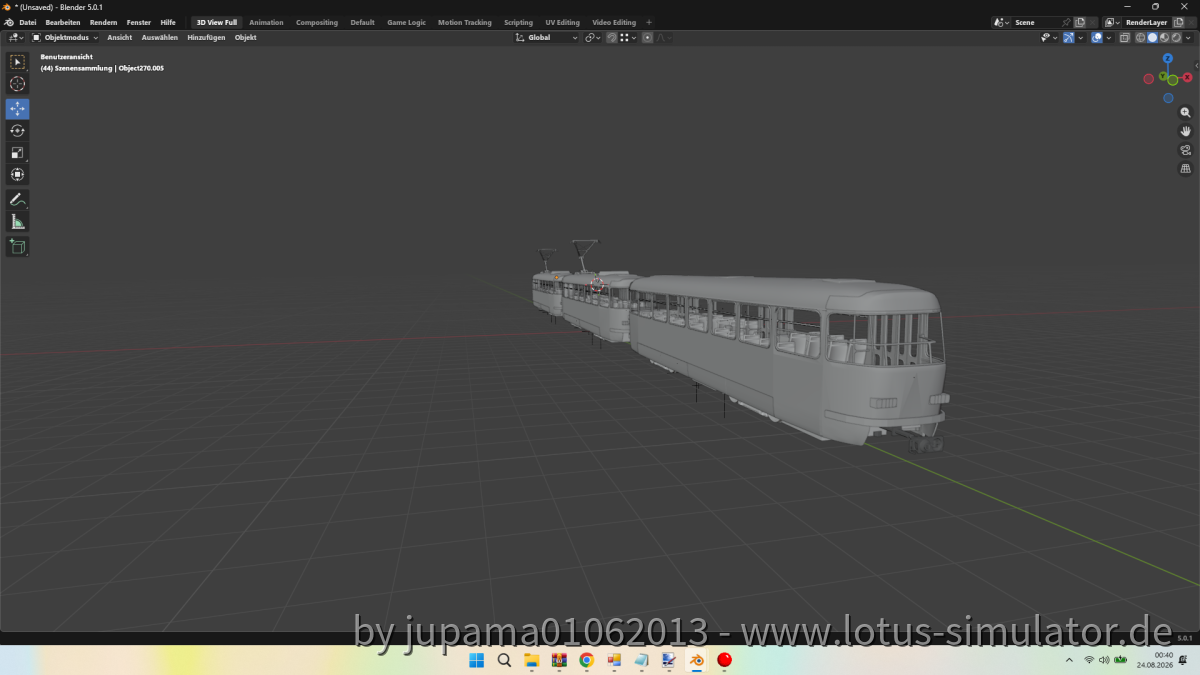Select the Transform tool
This screenshot has width=1200, height=675.
[18, 175]
